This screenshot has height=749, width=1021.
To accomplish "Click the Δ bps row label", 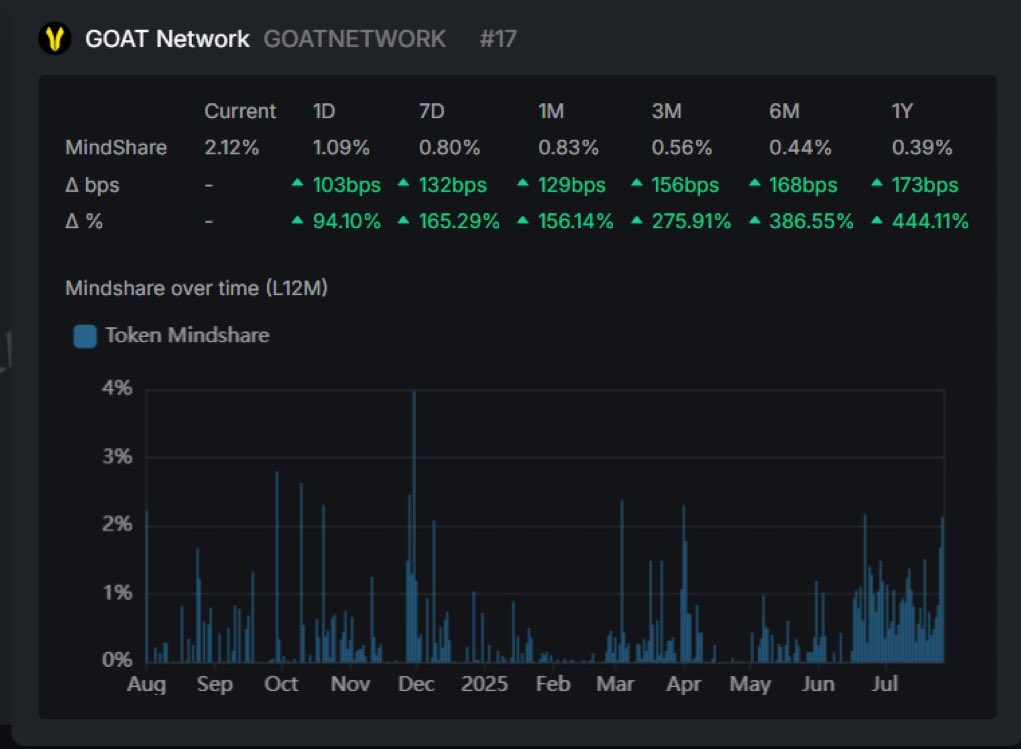I will point(92,185).
